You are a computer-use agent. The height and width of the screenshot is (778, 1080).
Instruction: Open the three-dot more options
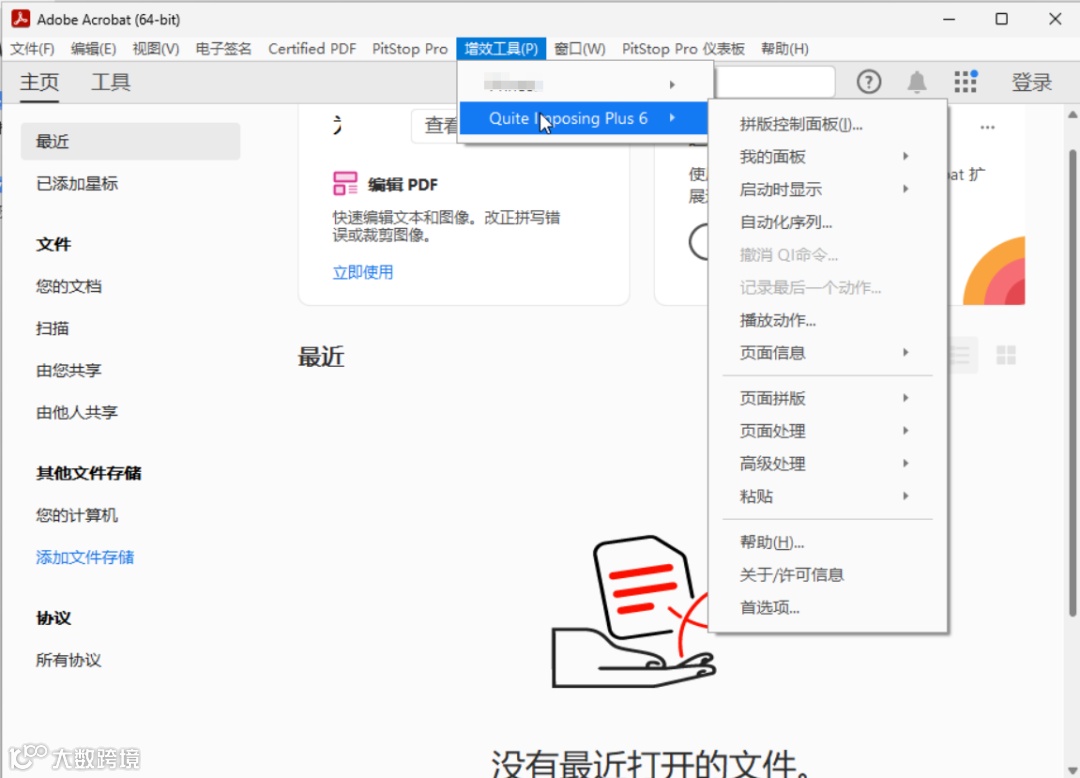coord(987,127)
